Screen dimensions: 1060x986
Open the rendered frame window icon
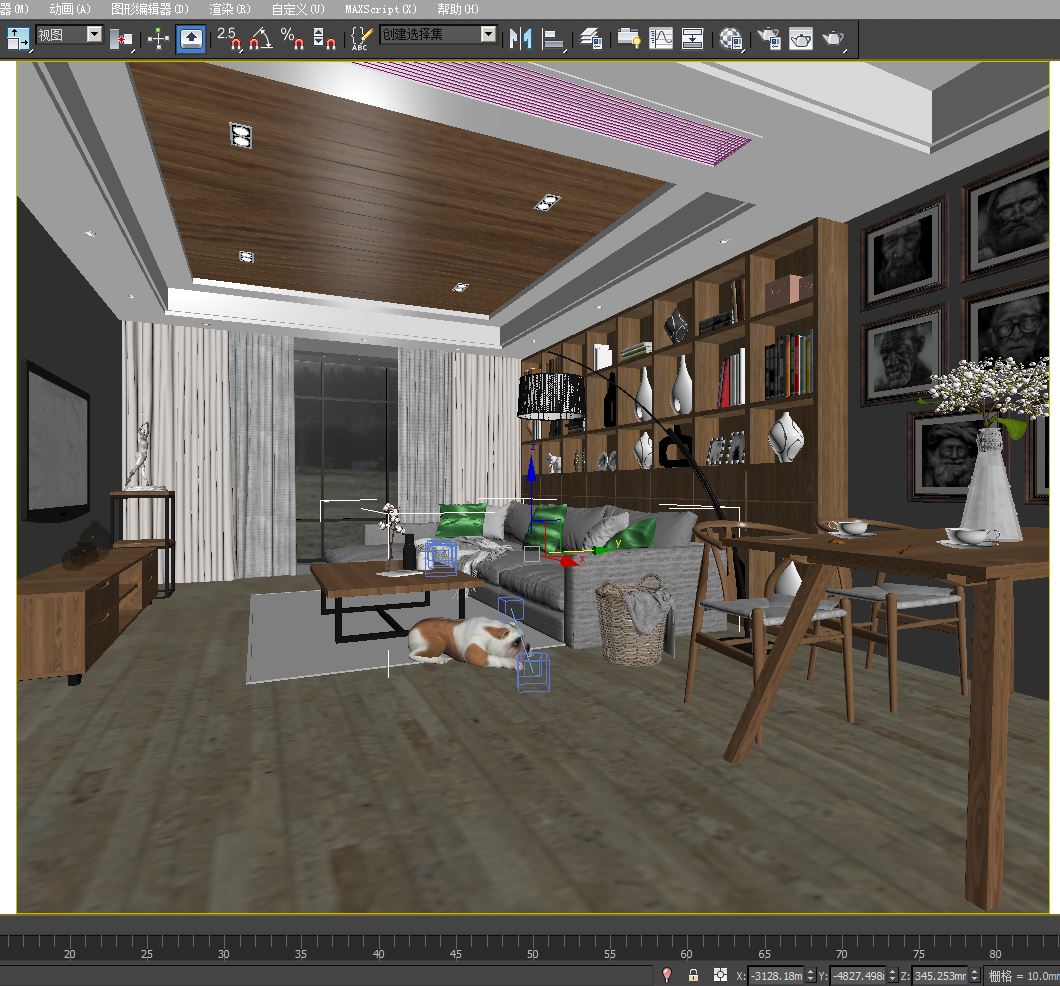pos(801,39)
